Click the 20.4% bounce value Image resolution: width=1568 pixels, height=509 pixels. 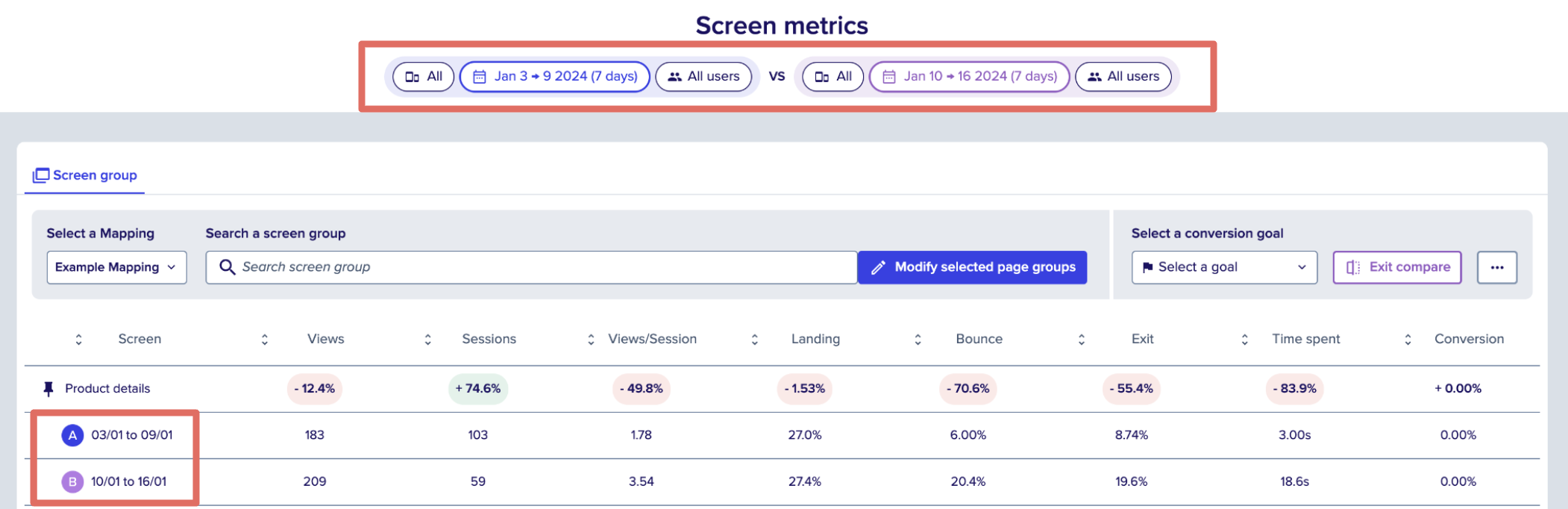point(968,482)
